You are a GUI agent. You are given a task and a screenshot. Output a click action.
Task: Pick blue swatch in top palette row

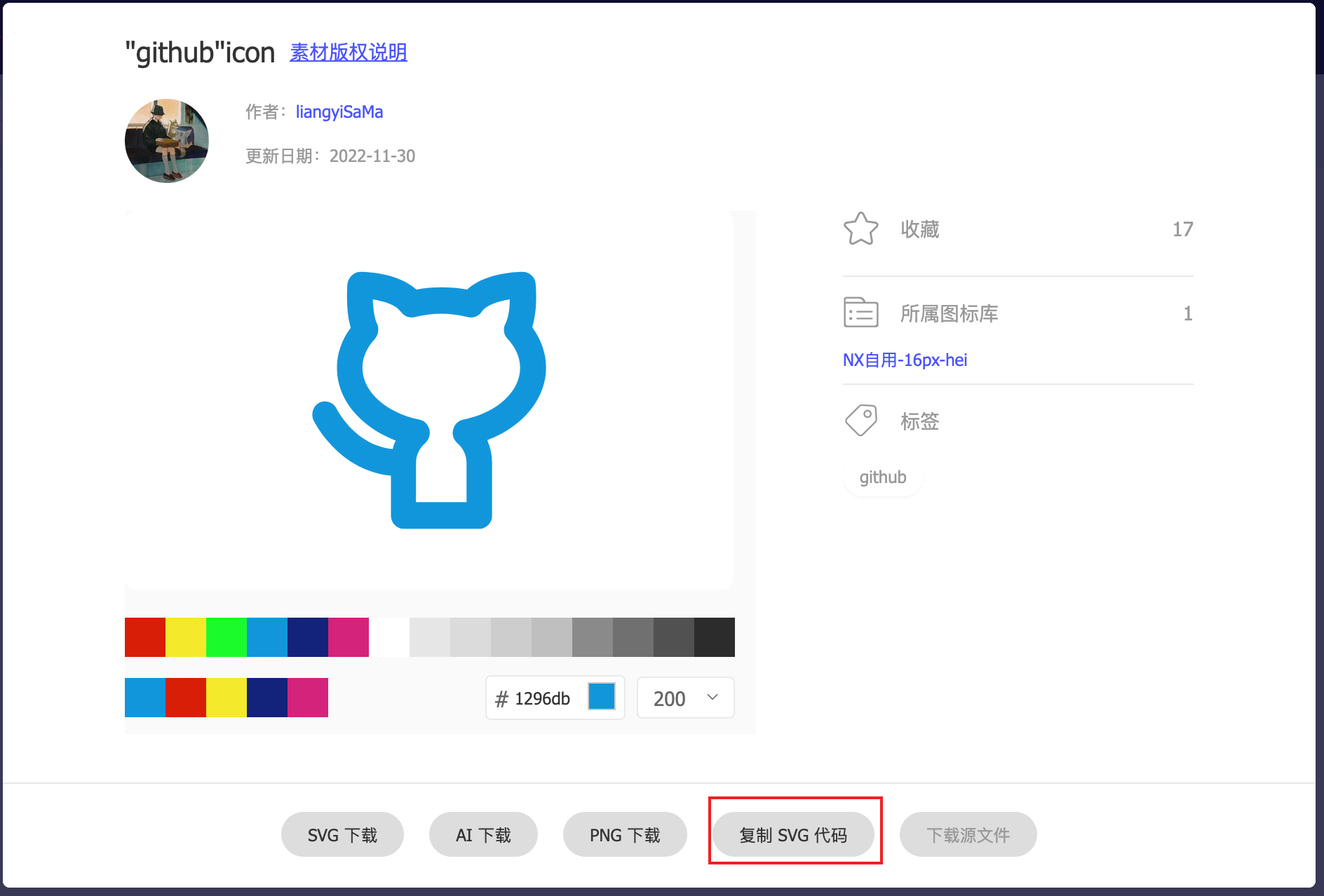click(267, 637)
